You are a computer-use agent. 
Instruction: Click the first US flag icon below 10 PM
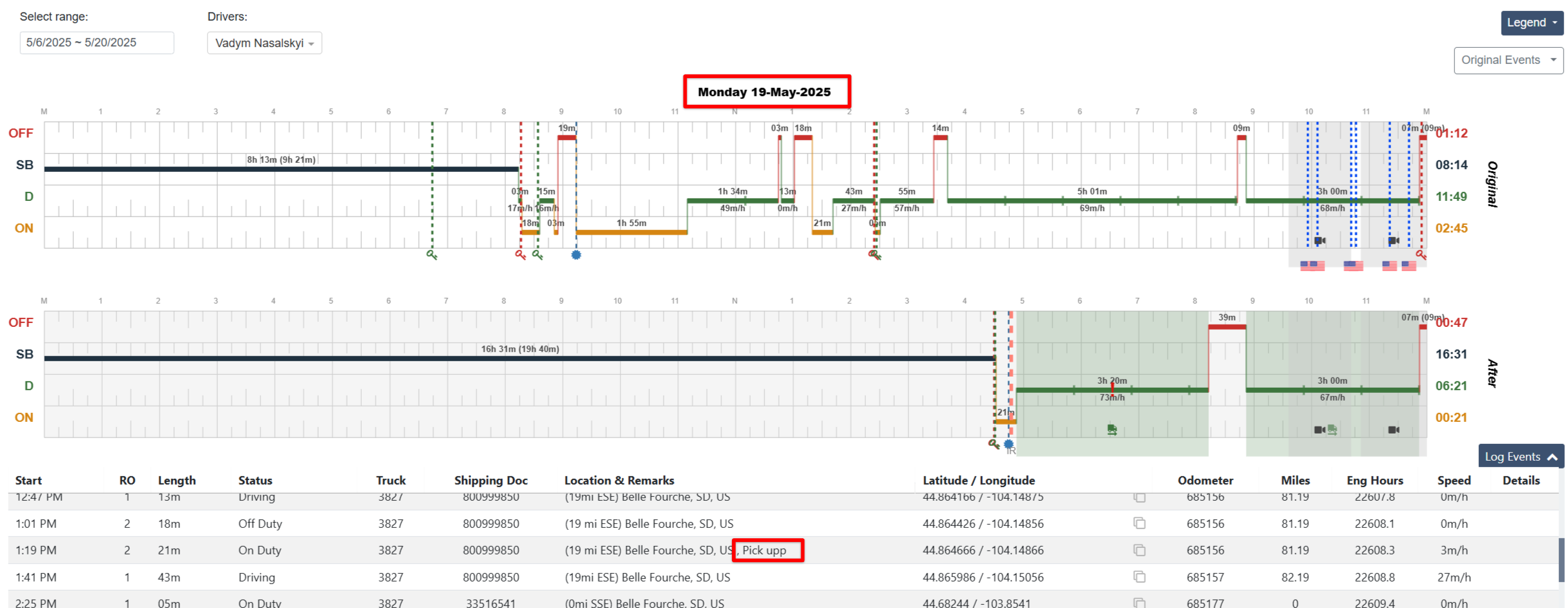click(1312, 266)
